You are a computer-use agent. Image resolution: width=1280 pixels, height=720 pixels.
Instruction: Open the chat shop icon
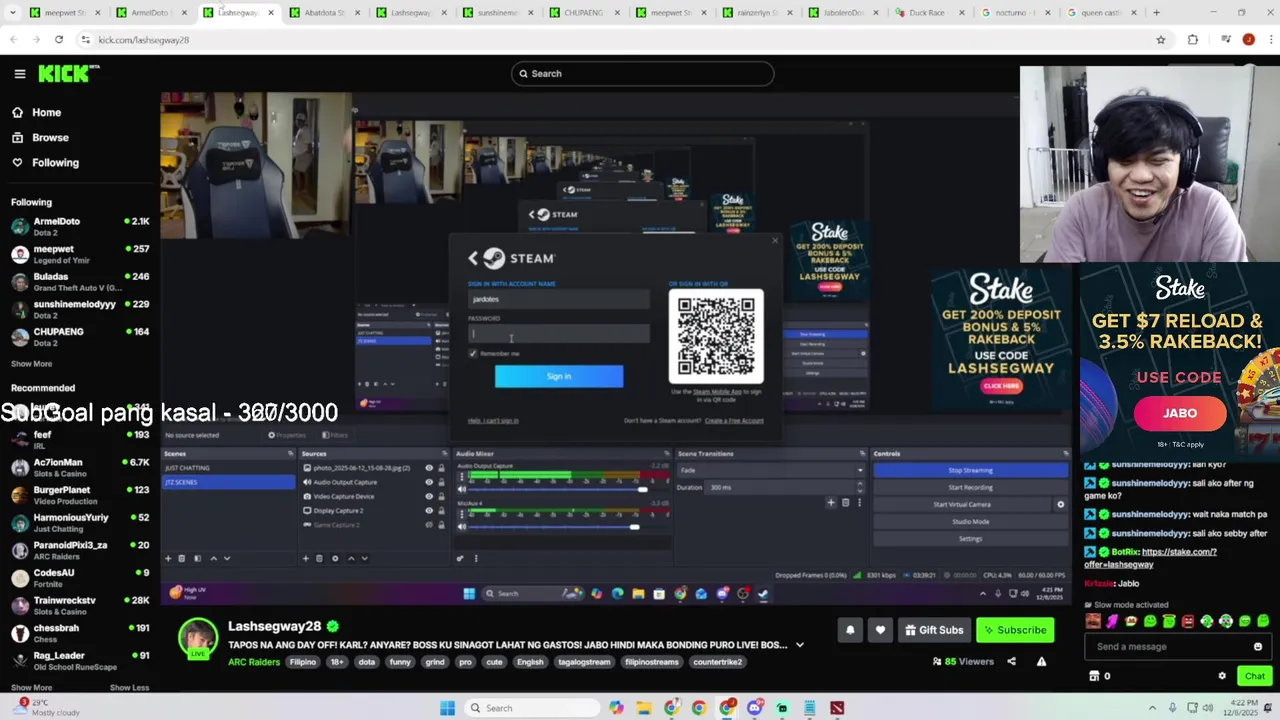click(x=1093, y=676)
